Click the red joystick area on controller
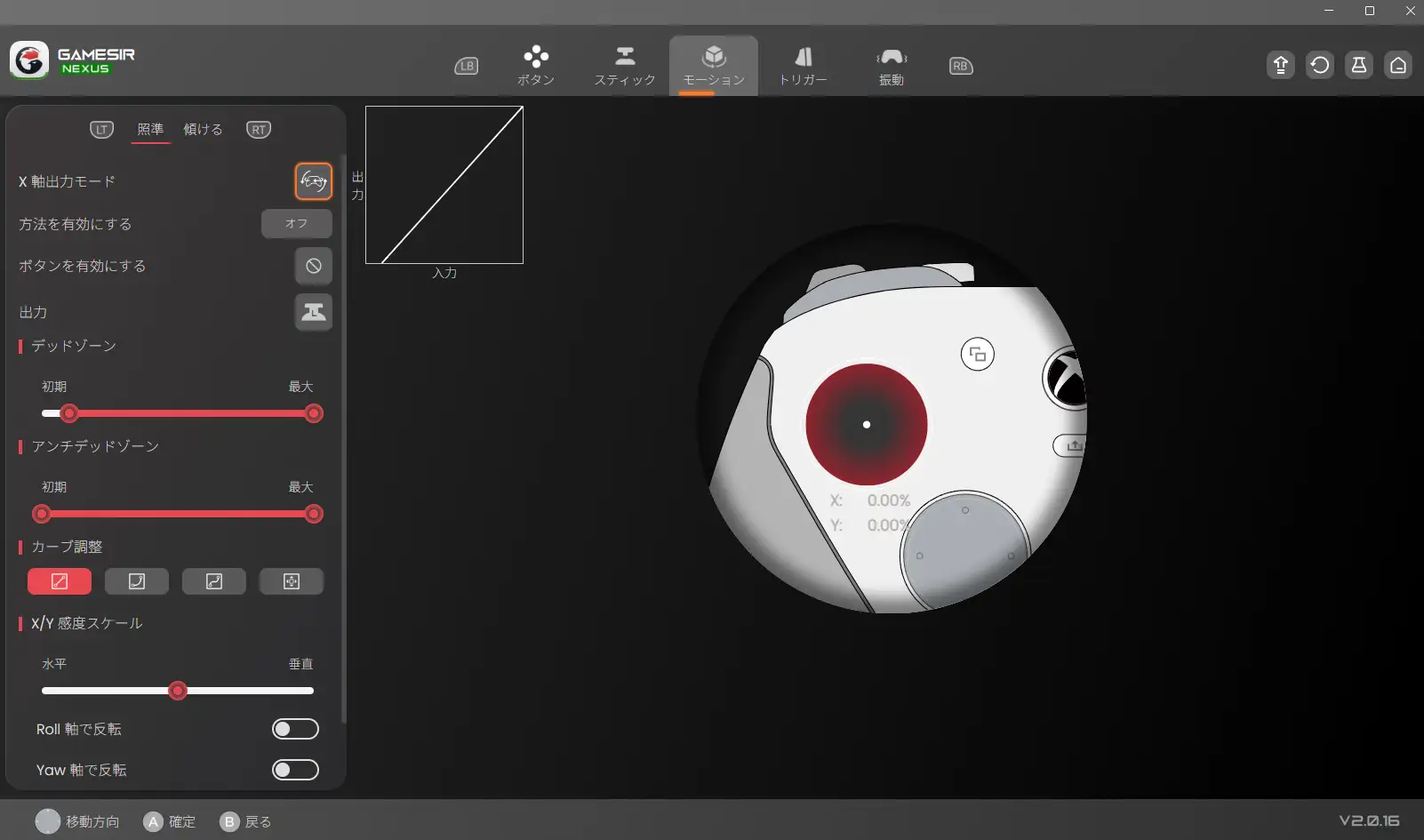The height and width of the screenshot is (840, 1424). [867, 424]
